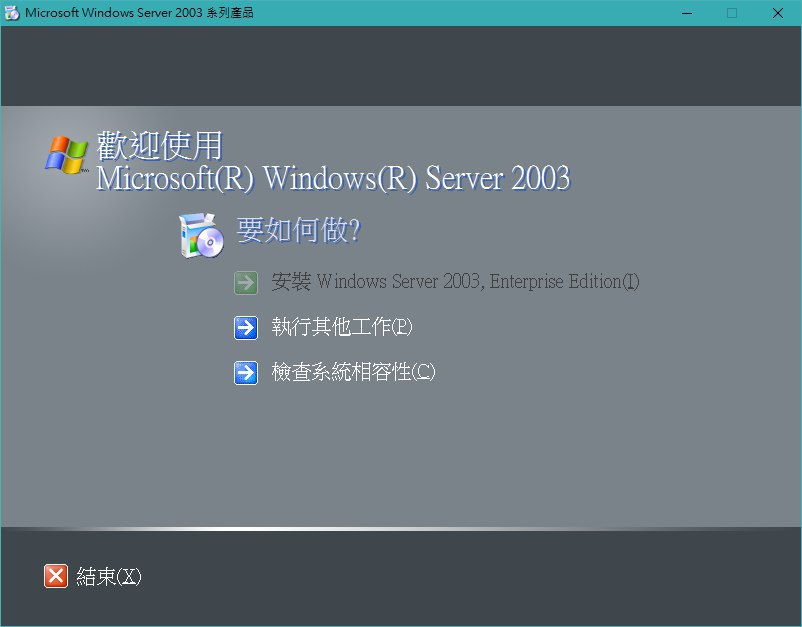
Task: Click the red X icon beside 結束
Action: [x=56, y=576]
